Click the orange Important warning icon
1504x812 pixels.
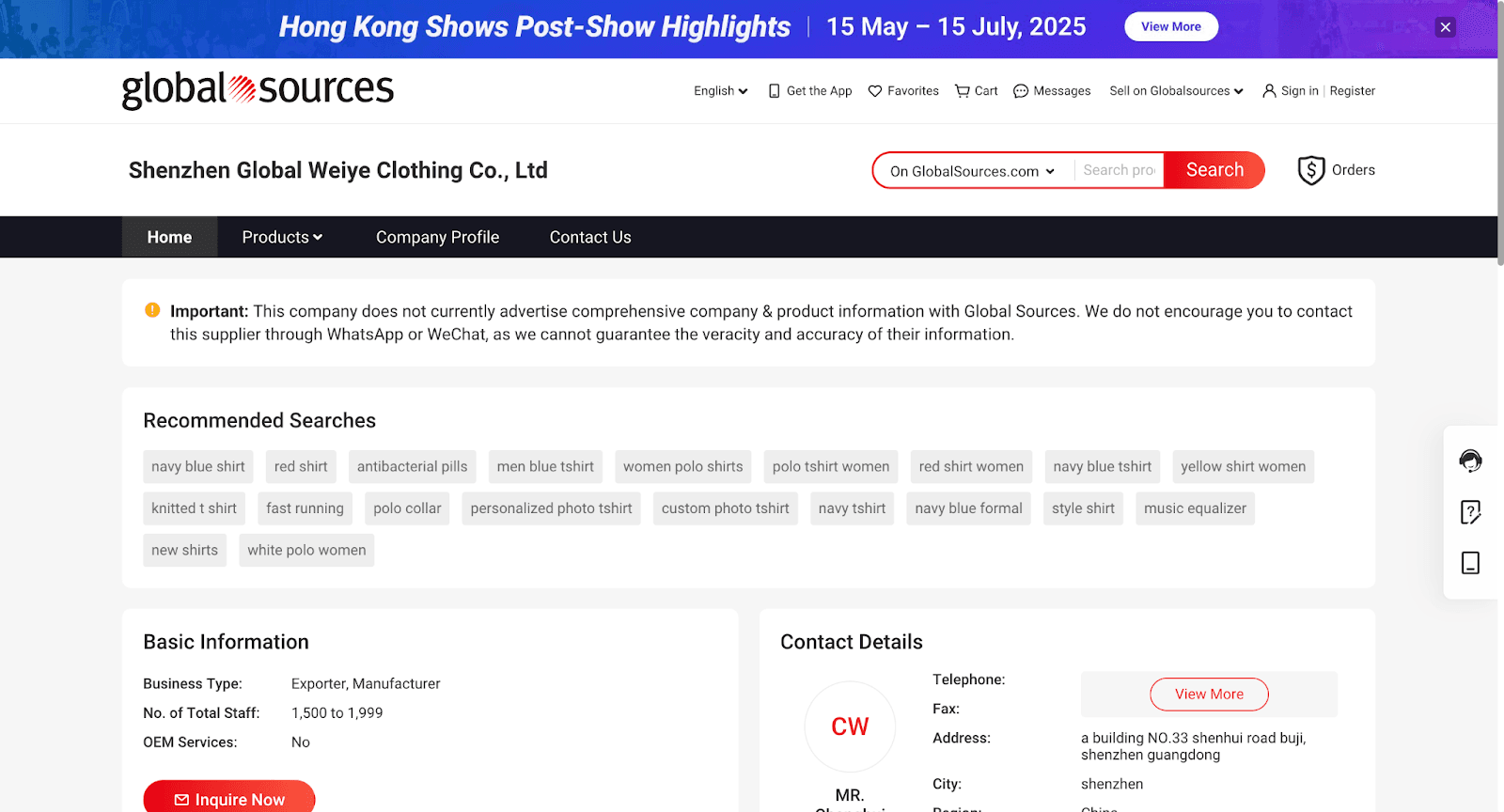pos(152,310)
